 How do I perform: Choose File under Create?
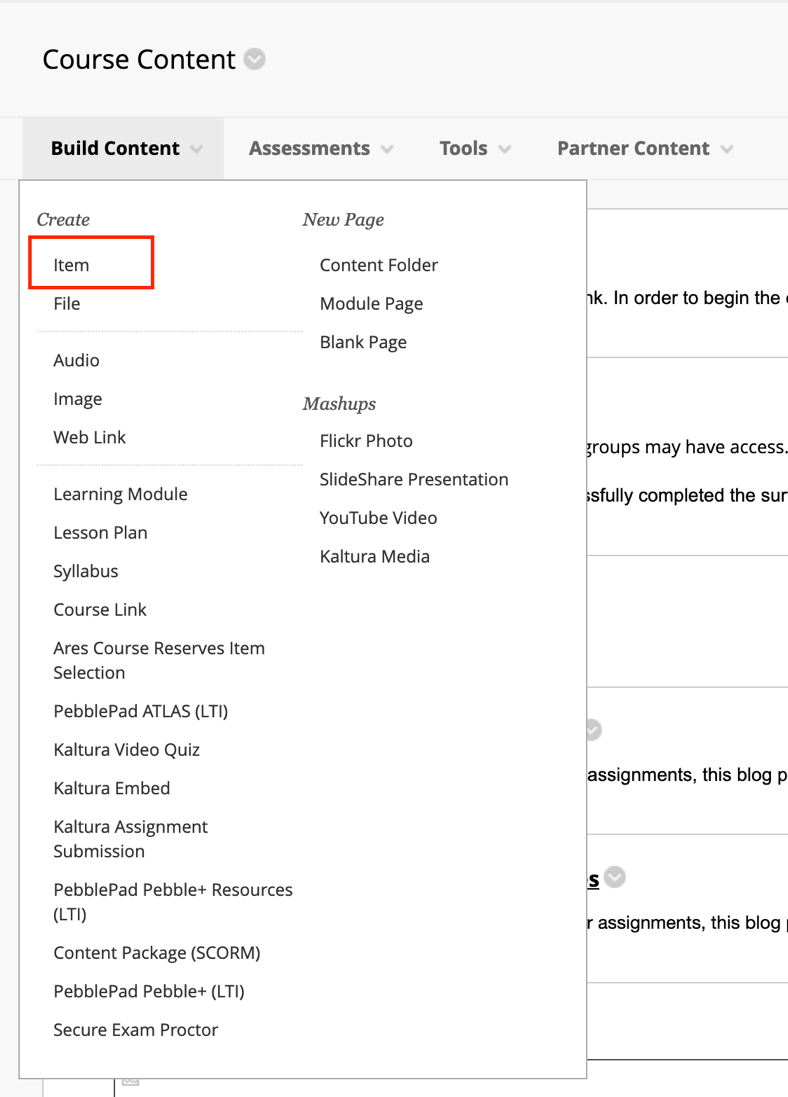67,304
